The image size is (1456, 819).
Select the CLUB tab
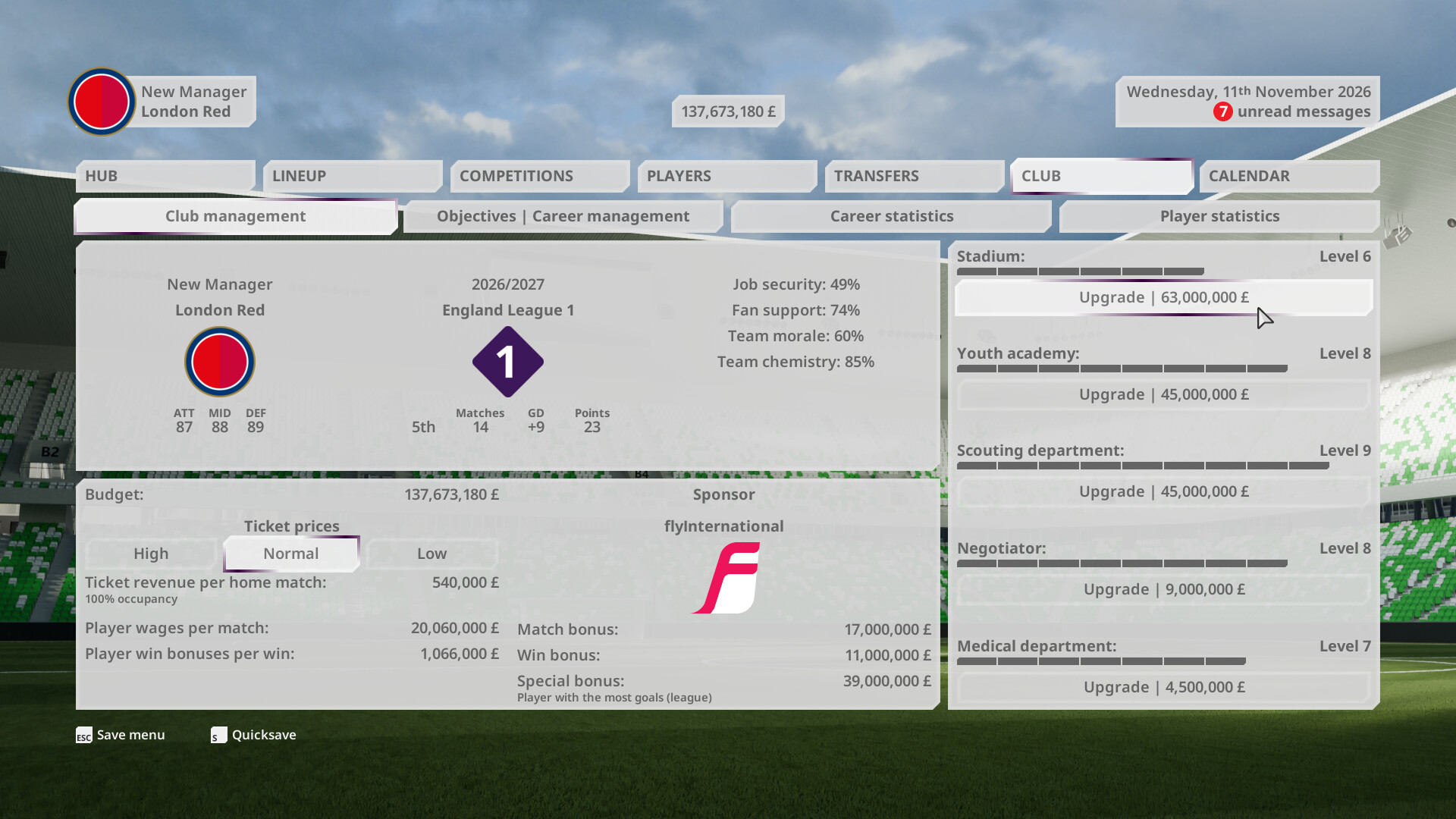[x=1102, y=176]
